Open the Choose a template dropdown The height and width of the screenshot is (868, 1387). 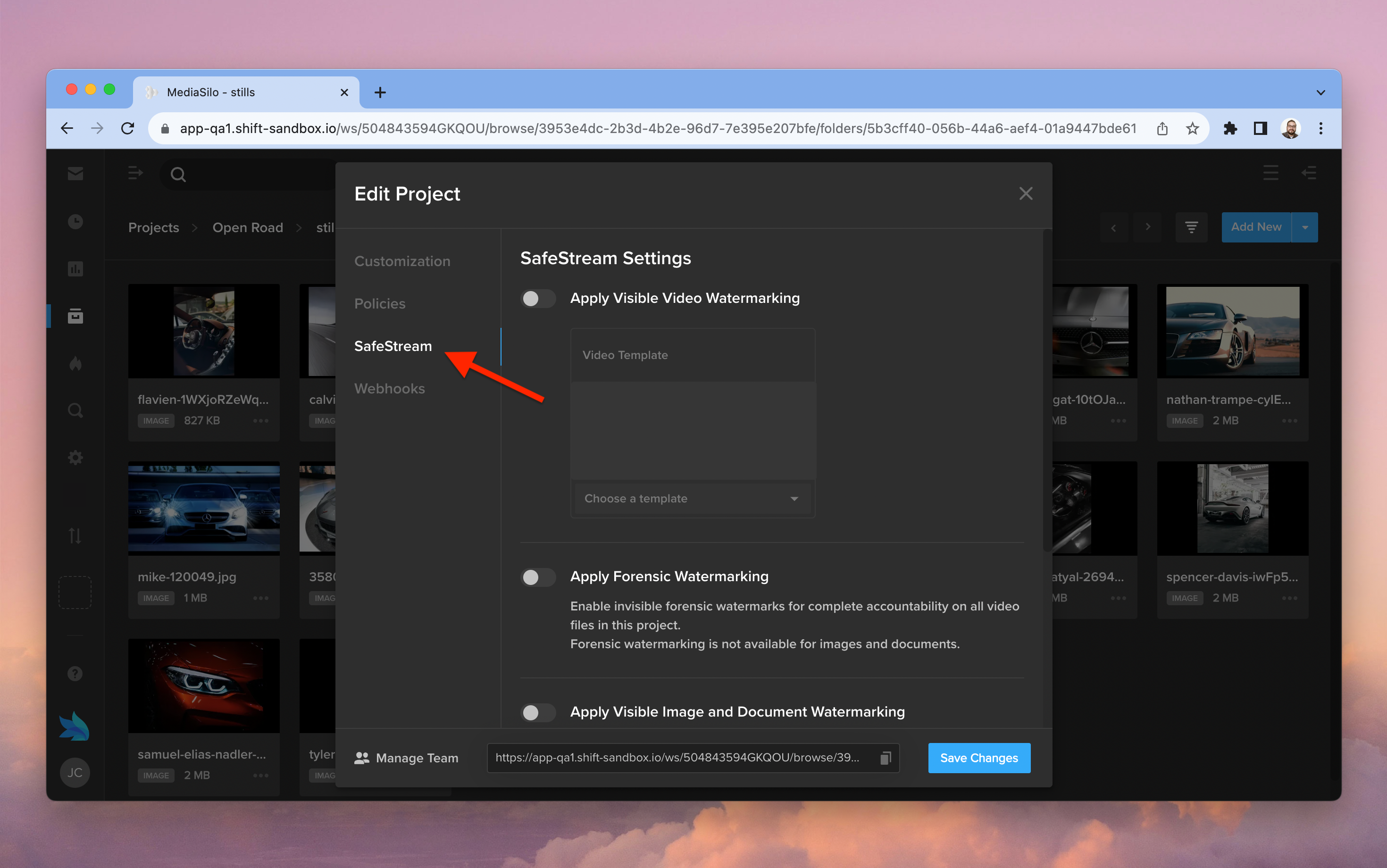point(693,498)
